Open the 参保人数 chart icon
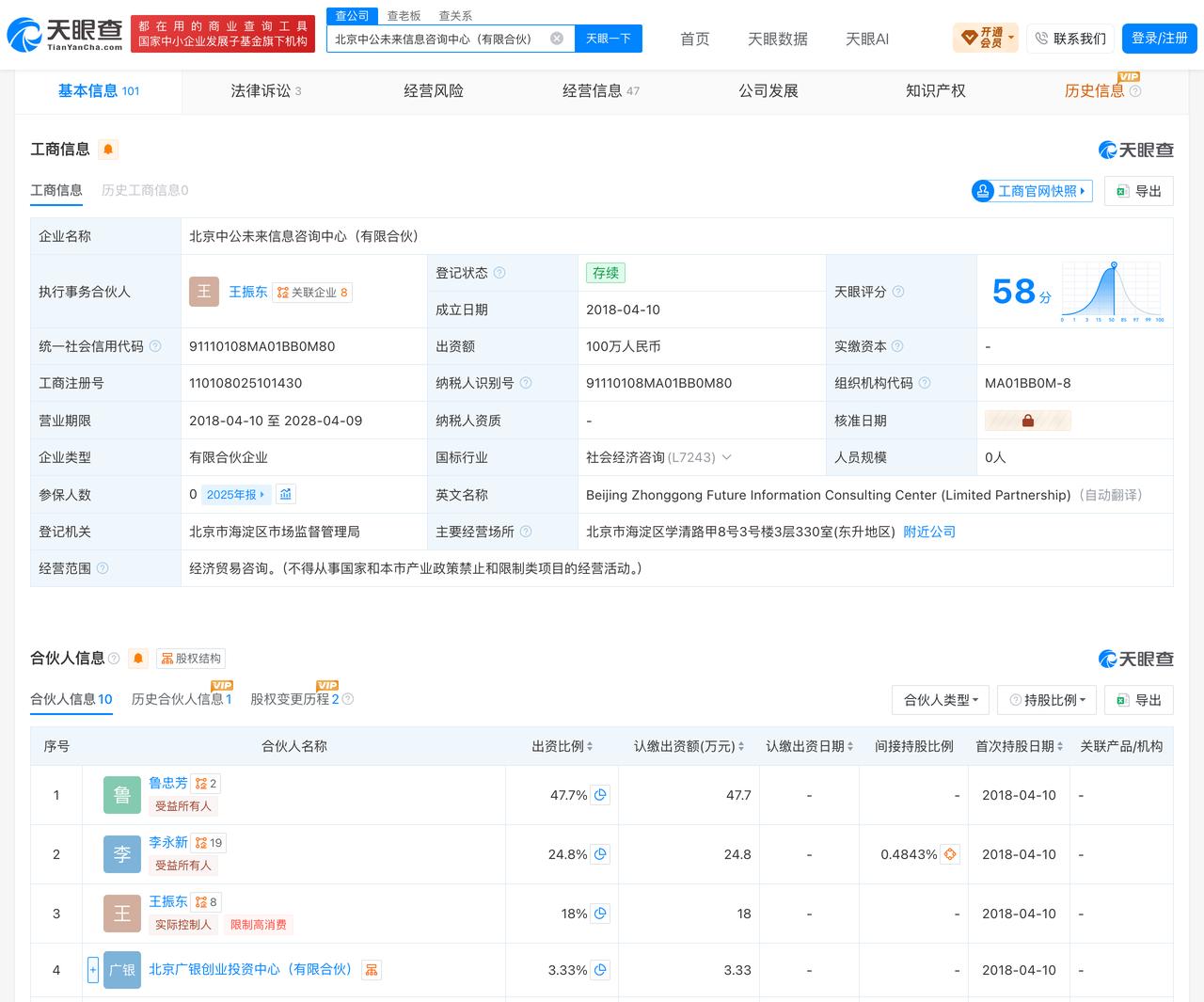1204x1002 pixels. (x=286, y=494)
